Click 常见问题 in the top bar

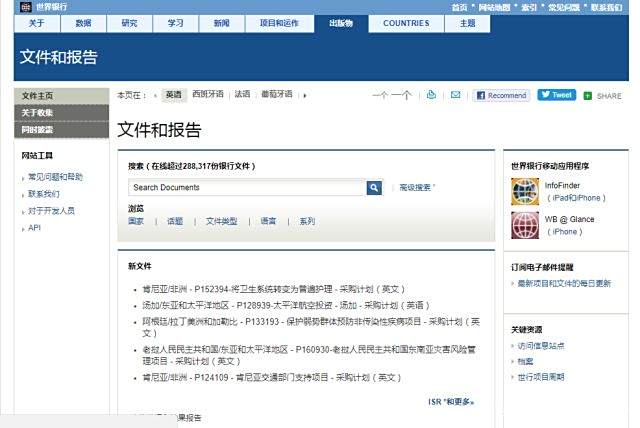click(564, 7)
